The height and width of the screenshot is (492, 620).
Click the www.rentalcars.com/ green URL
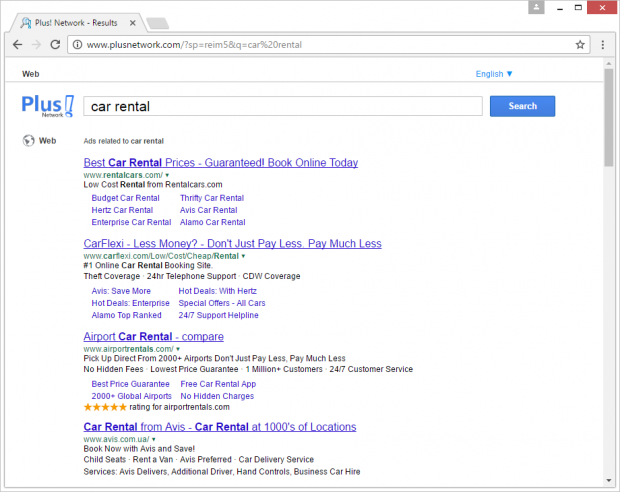[123, 175]
